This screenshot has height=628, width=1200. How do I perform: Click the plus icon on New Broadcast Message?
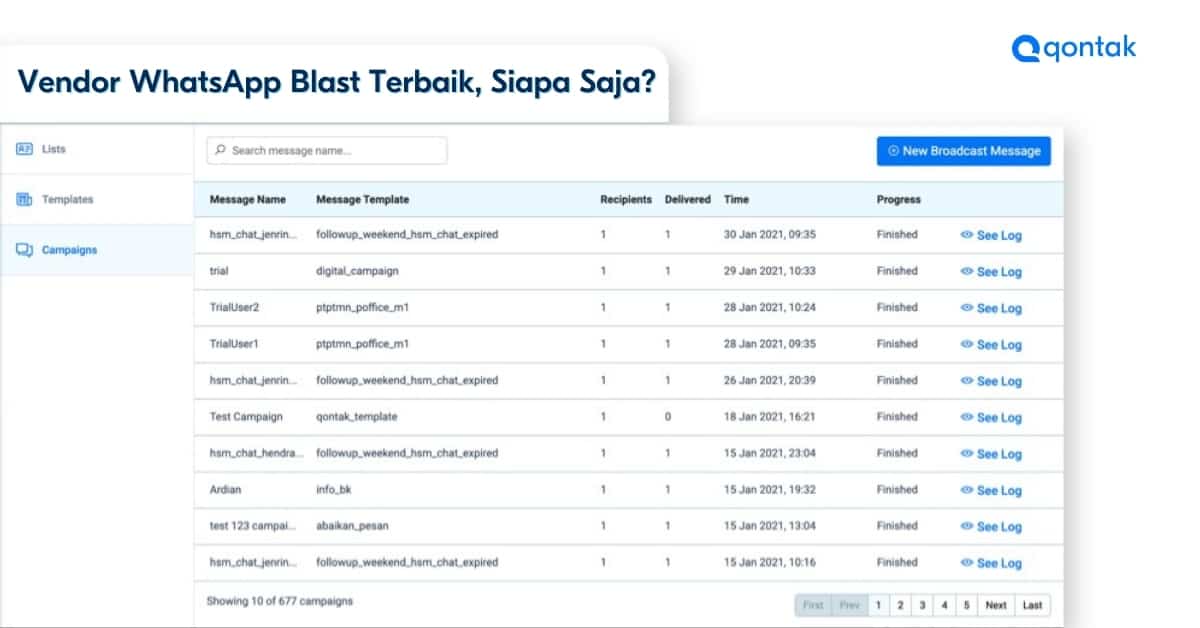tap(892, 151)
